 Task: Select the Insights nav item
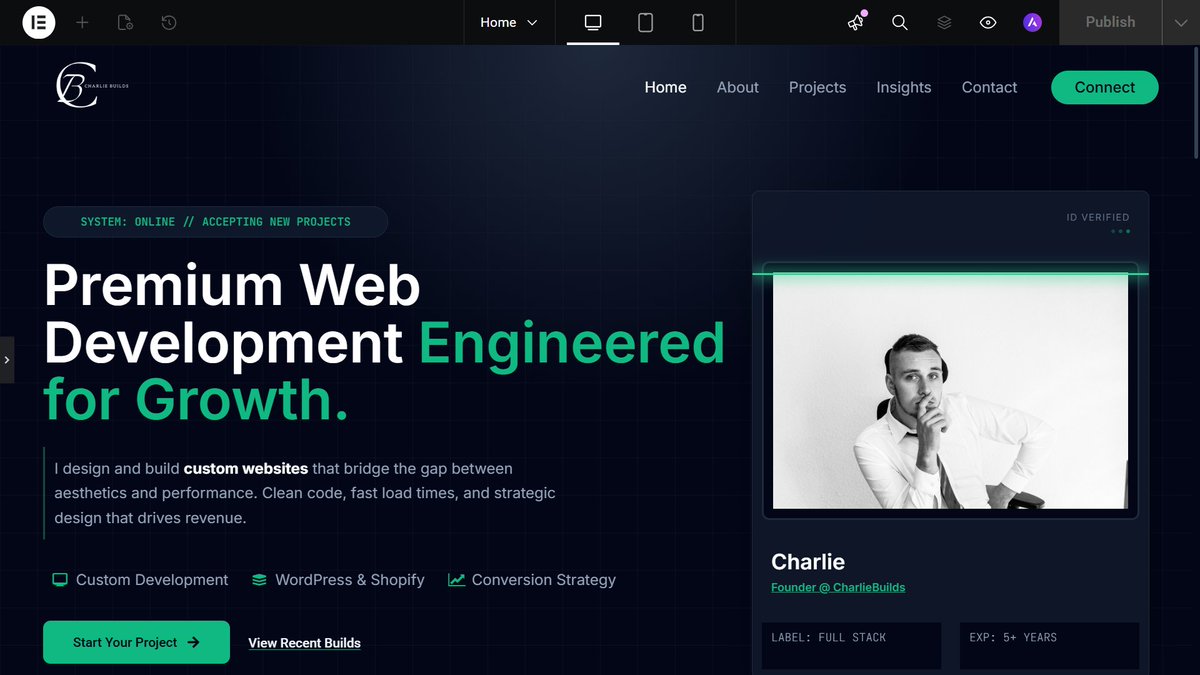pyautogui.click(x=904, y=87)
